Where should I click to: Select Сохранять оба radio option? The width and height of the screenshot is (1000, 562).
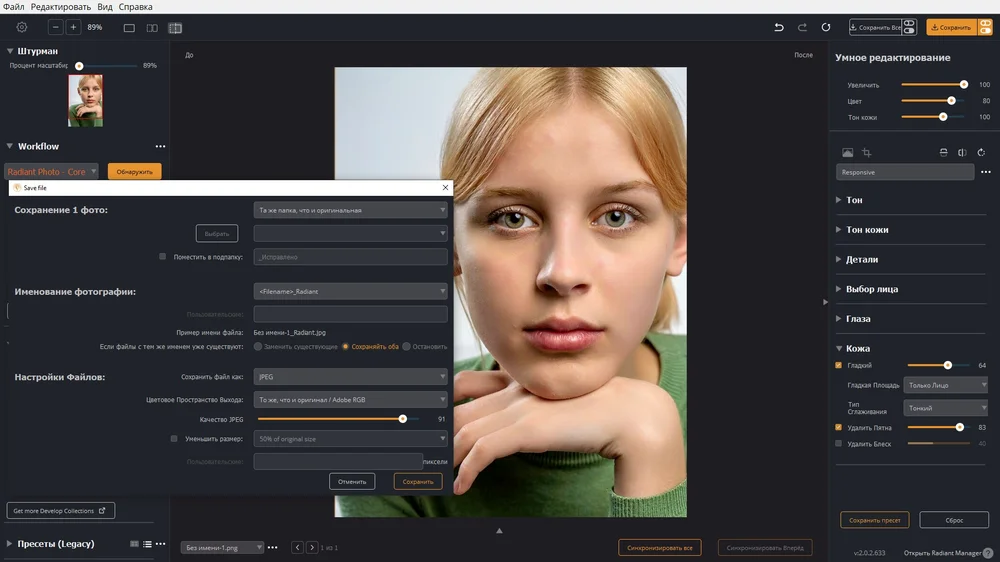[x=346, y=346]
